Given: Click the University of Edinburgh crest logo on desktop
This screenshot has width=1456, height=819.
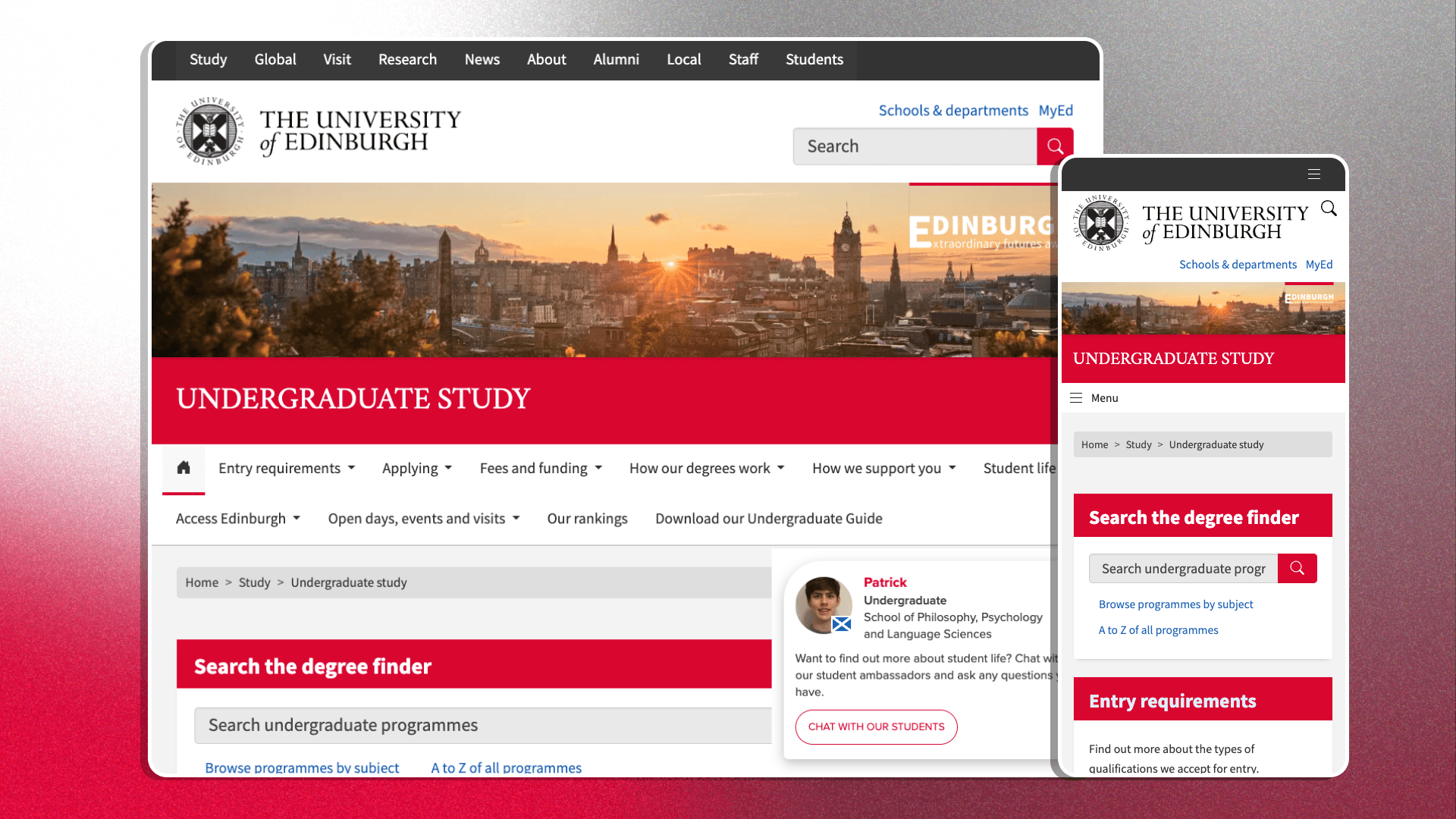Looking at the screenshot, I should point(210,131).
